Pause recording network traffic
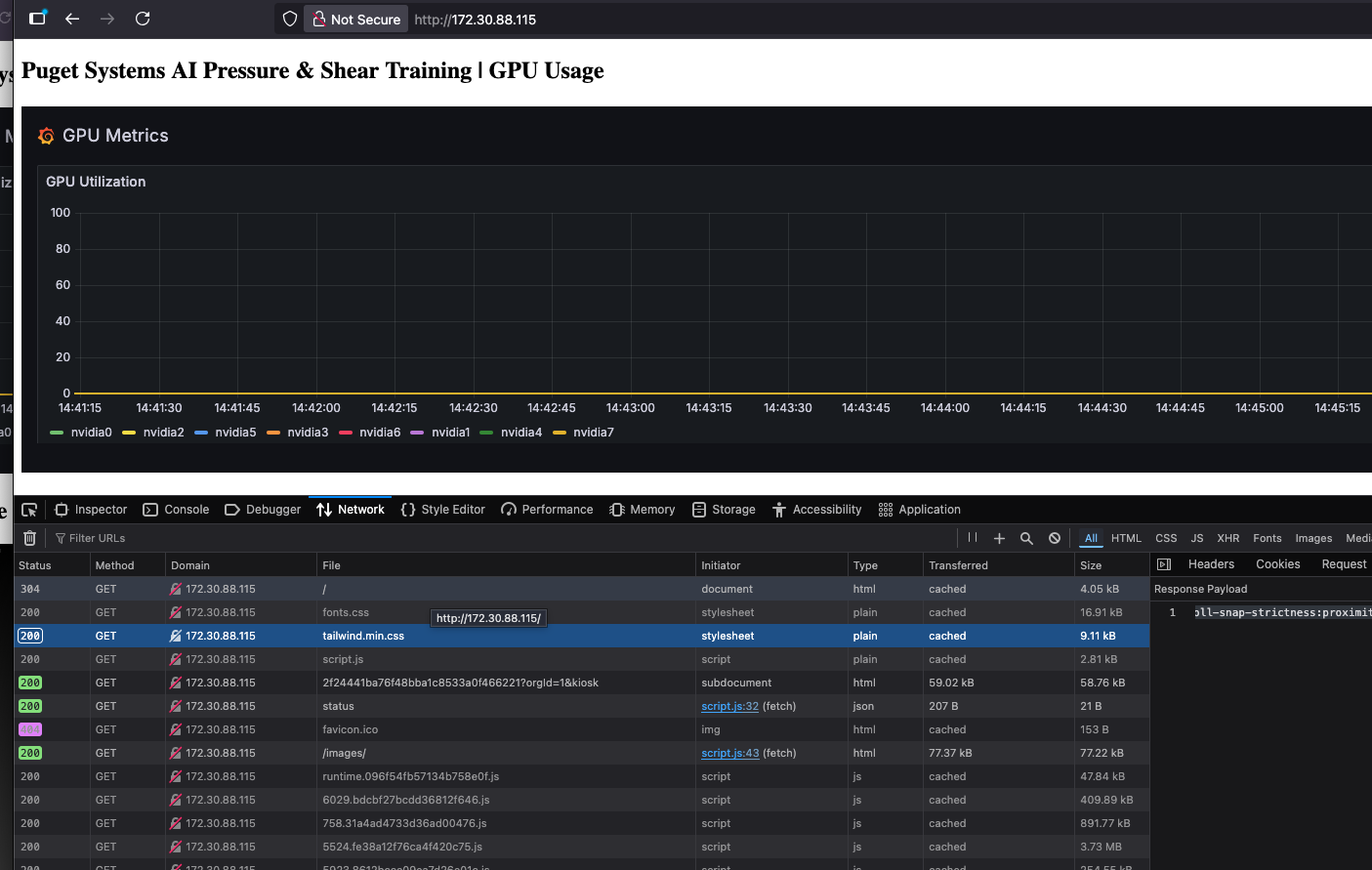The image size is (1372, 870). (x=971, y=537)
